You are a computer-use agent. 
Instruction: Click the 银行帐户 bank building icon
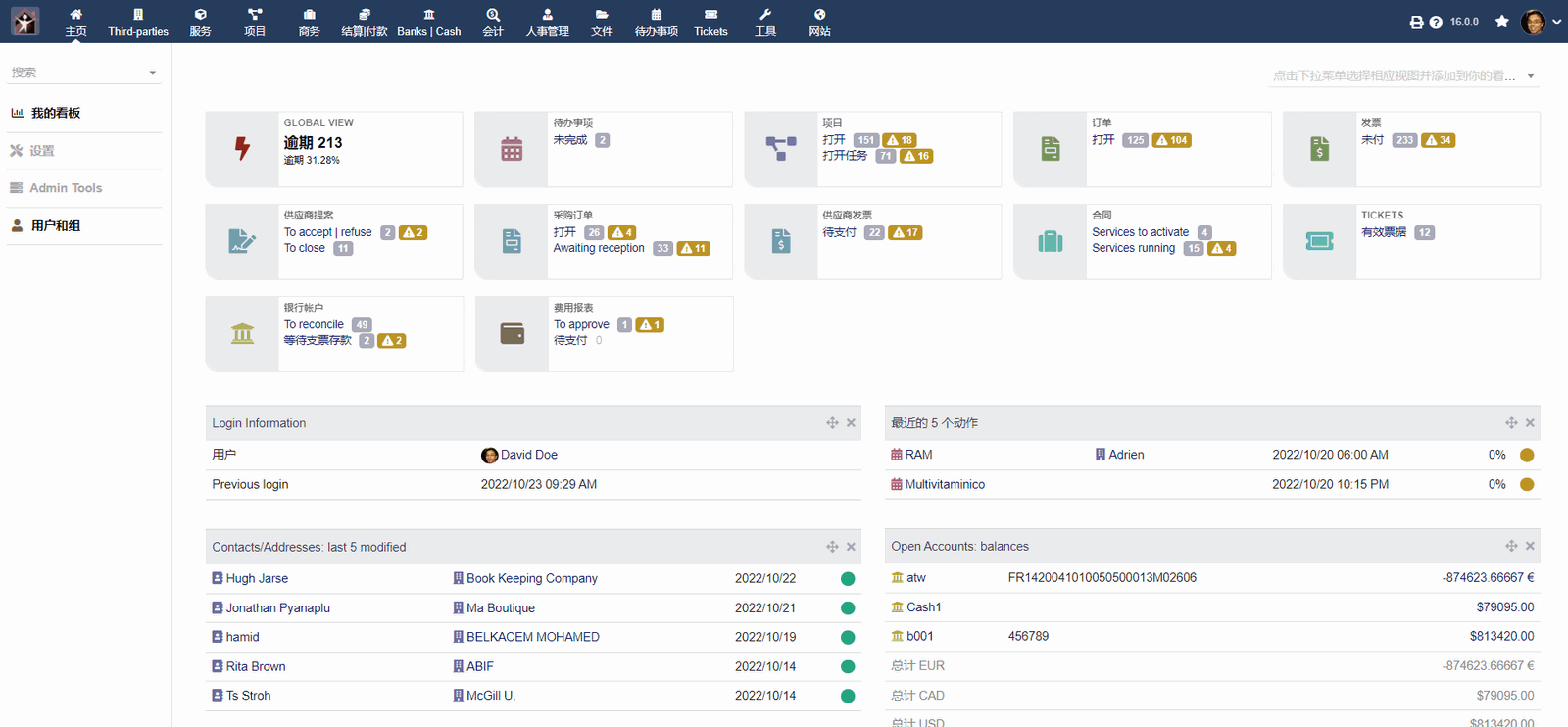click(x=242, y=333)
